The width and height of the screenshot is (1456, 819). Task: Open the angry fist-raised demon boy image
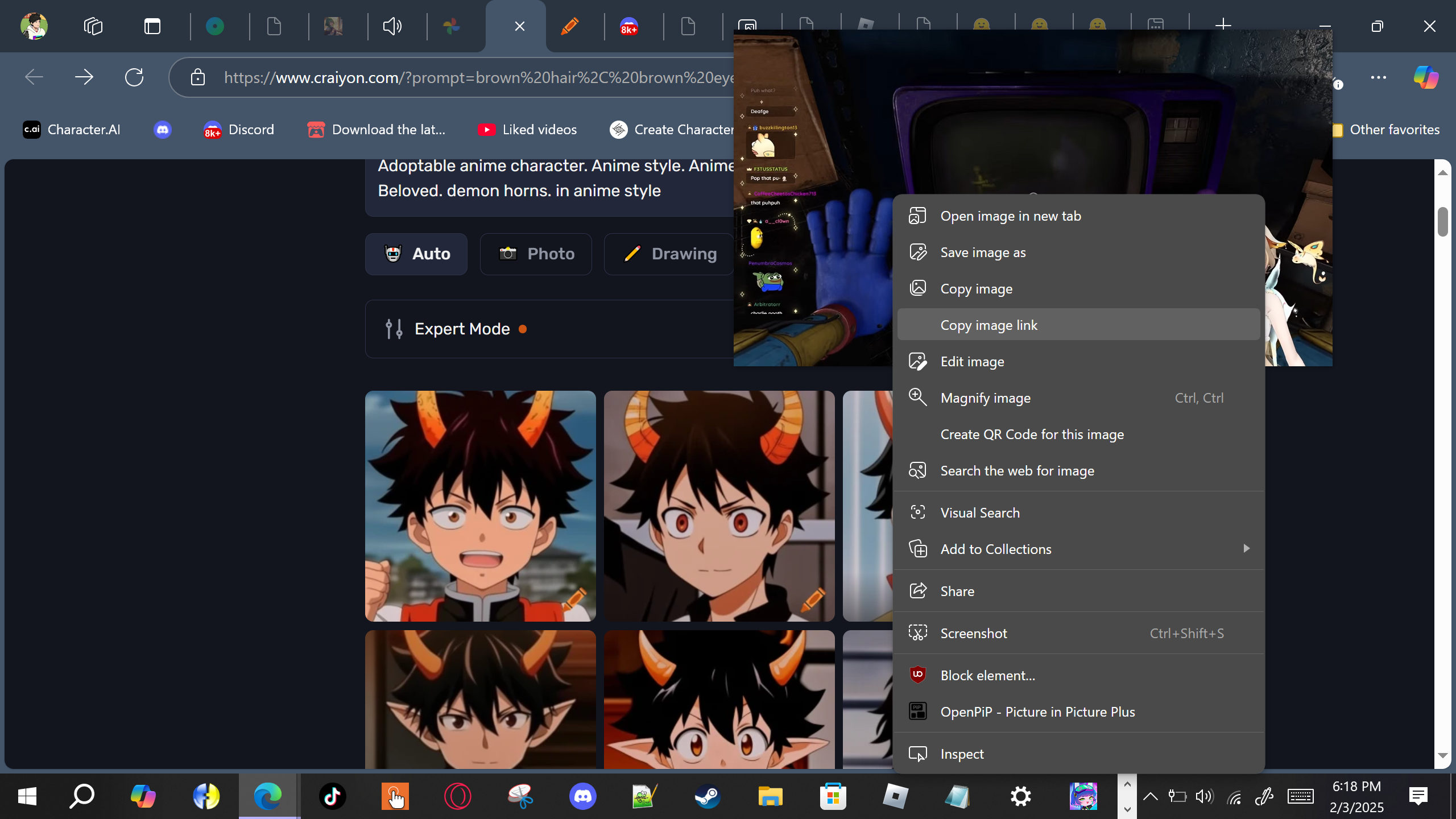point(481,506)
